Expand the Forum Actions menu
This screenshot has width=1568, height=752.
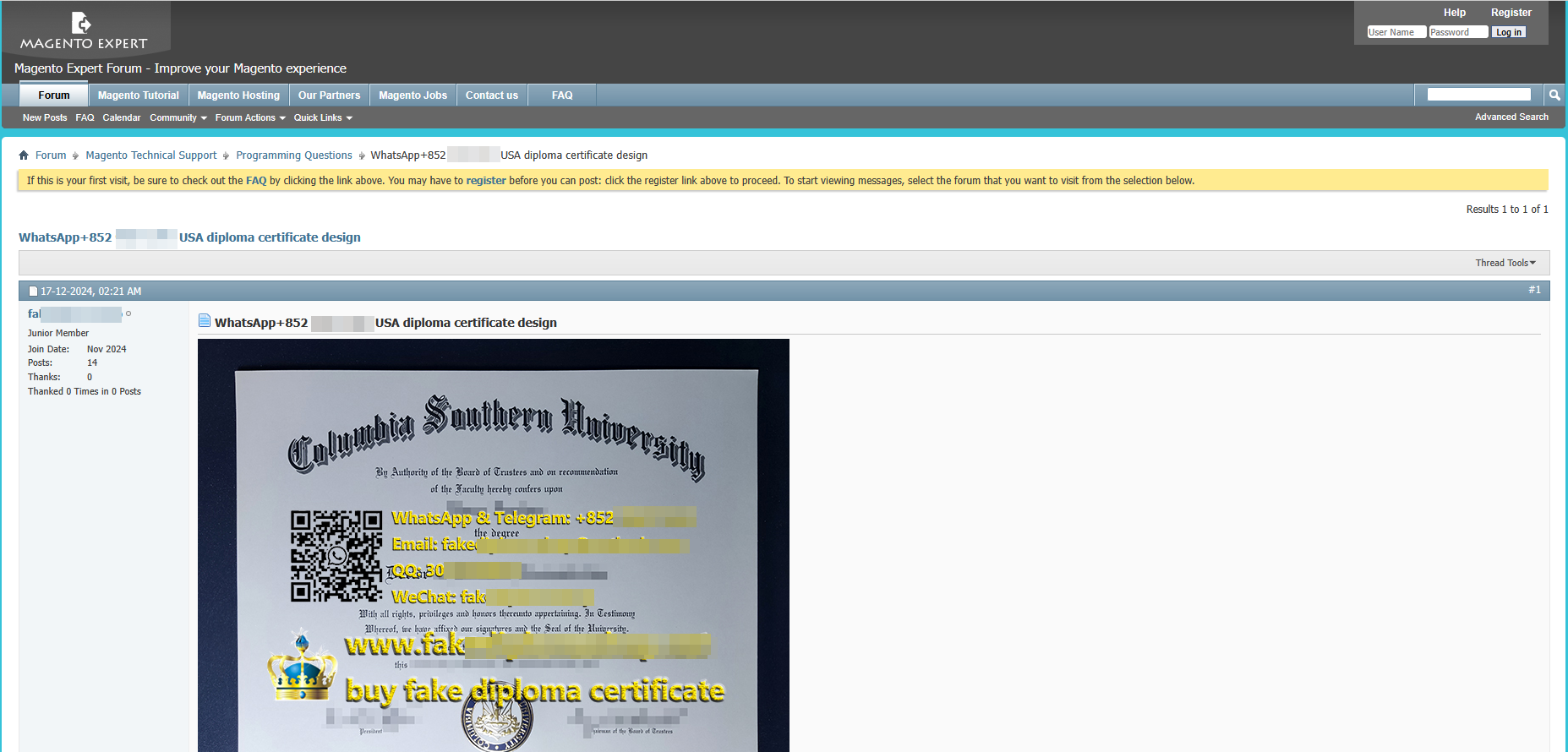[x=250, y=118]
